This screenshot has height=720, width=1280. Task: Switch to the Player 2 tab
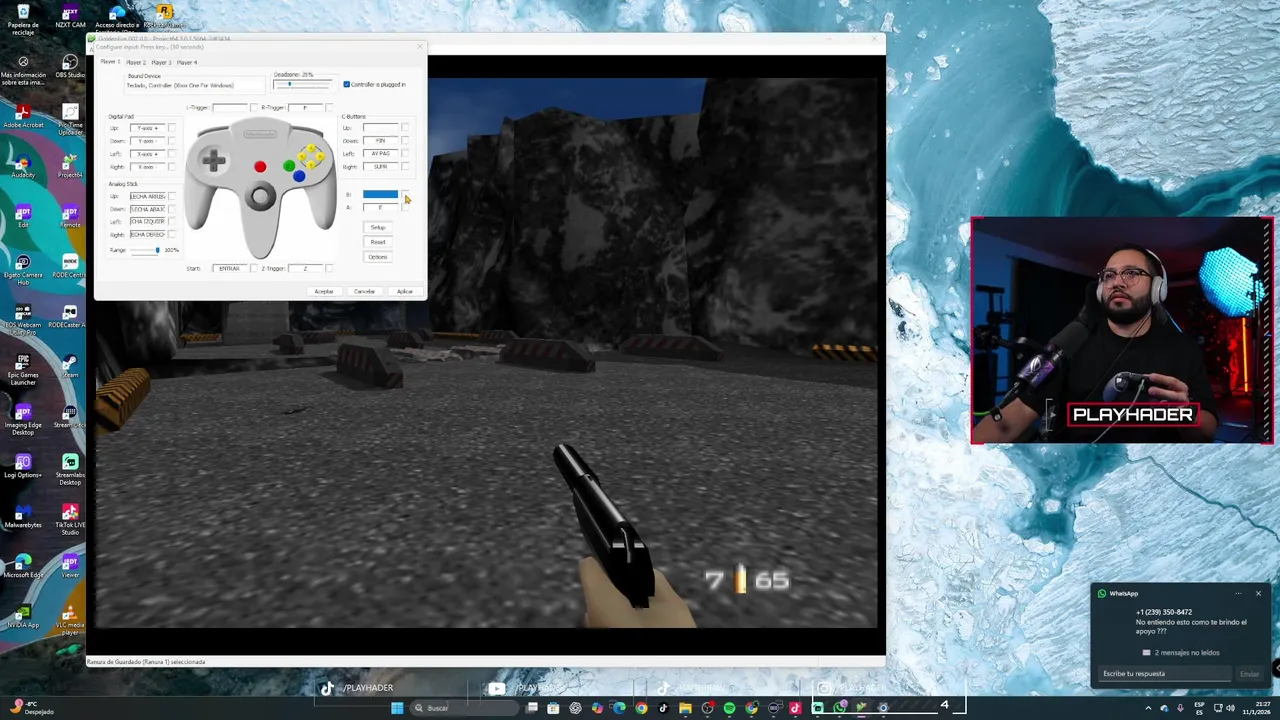coord(136,62)
